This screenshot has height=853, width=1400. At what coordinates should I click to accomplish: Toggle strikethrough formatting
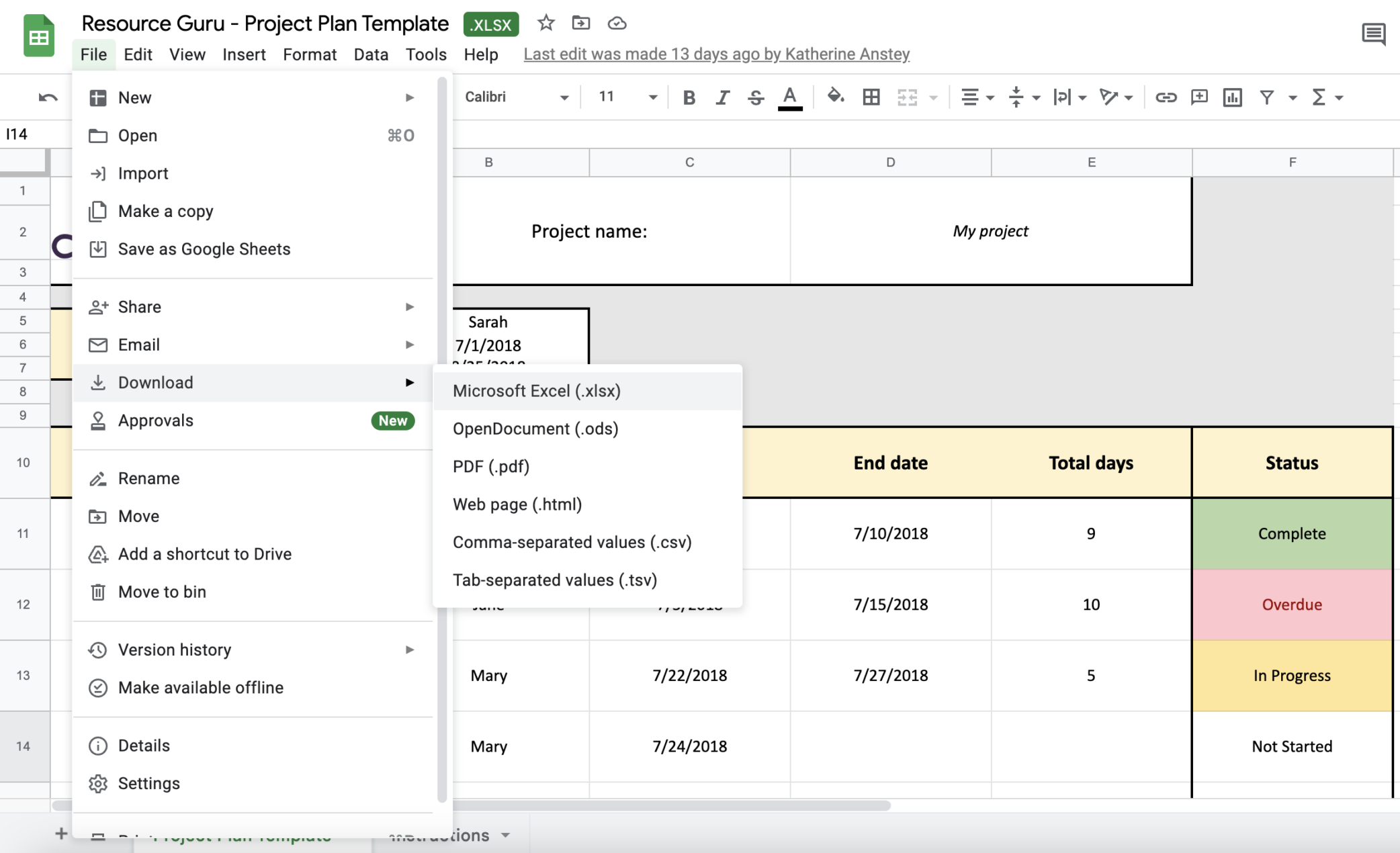point(756,97)
